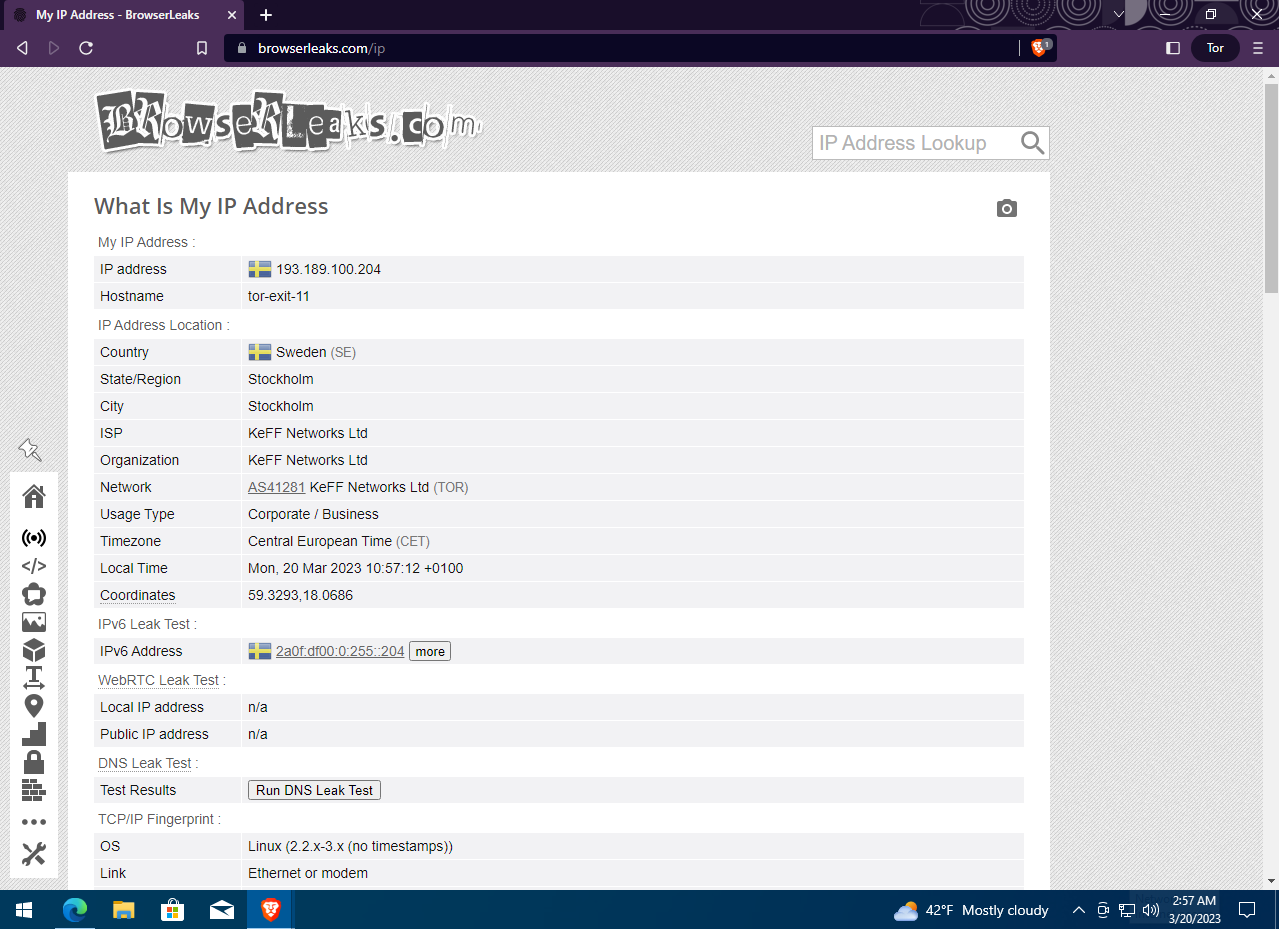This screenshot has height=929, width=1279.
Task: Click the 'more' button beside the IPv6 address
Action: 430,651
